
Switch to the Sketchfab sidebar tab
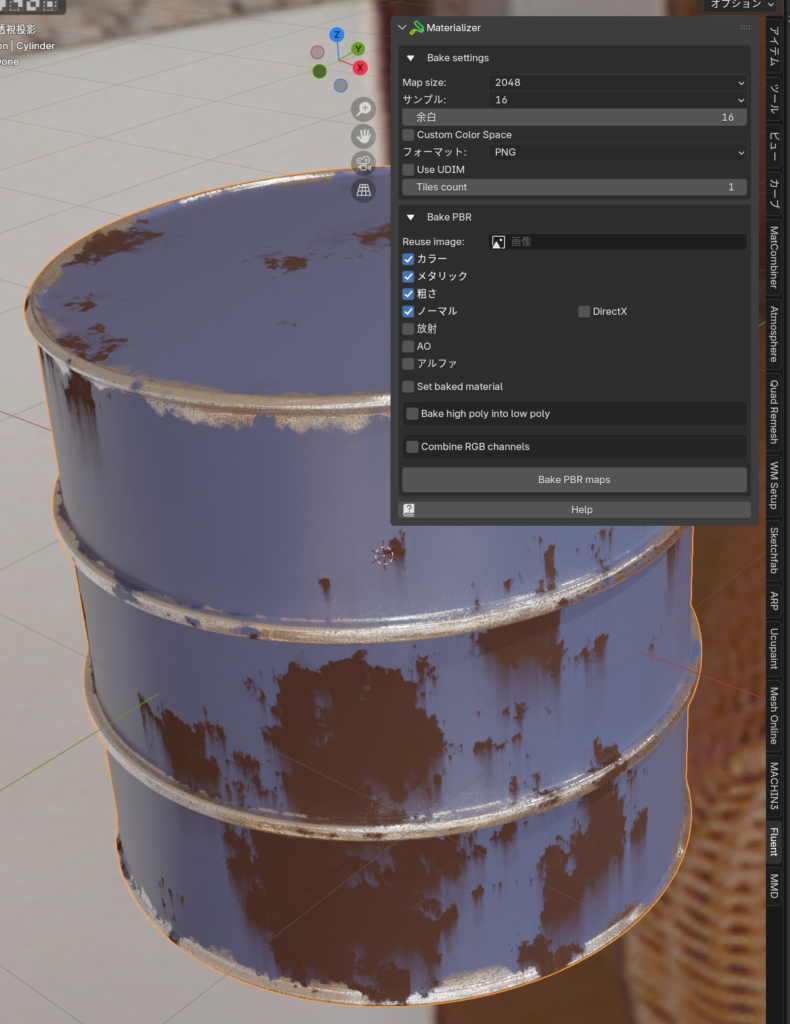774,551
